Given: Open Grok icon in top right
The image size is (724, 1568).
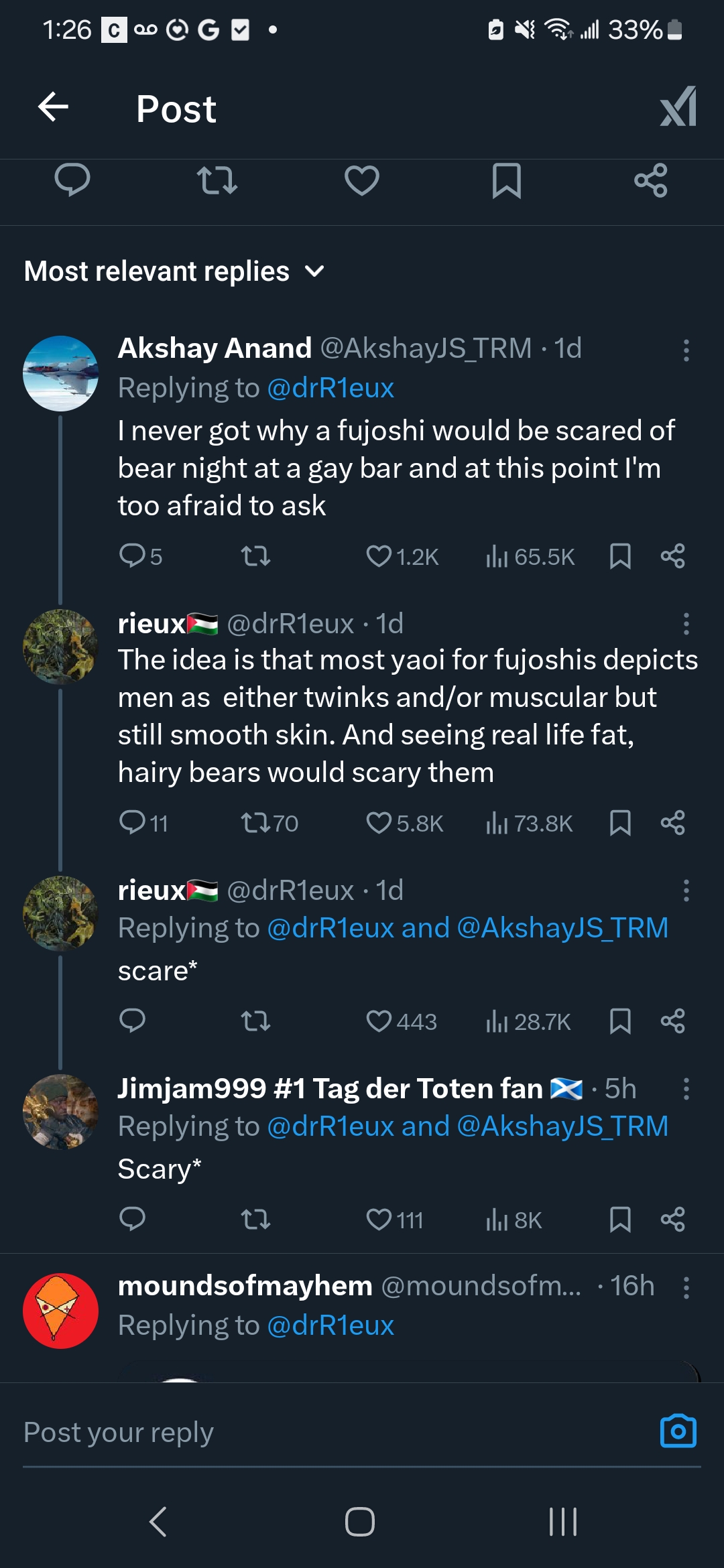Looking at the screenshot, I should 678,107.
